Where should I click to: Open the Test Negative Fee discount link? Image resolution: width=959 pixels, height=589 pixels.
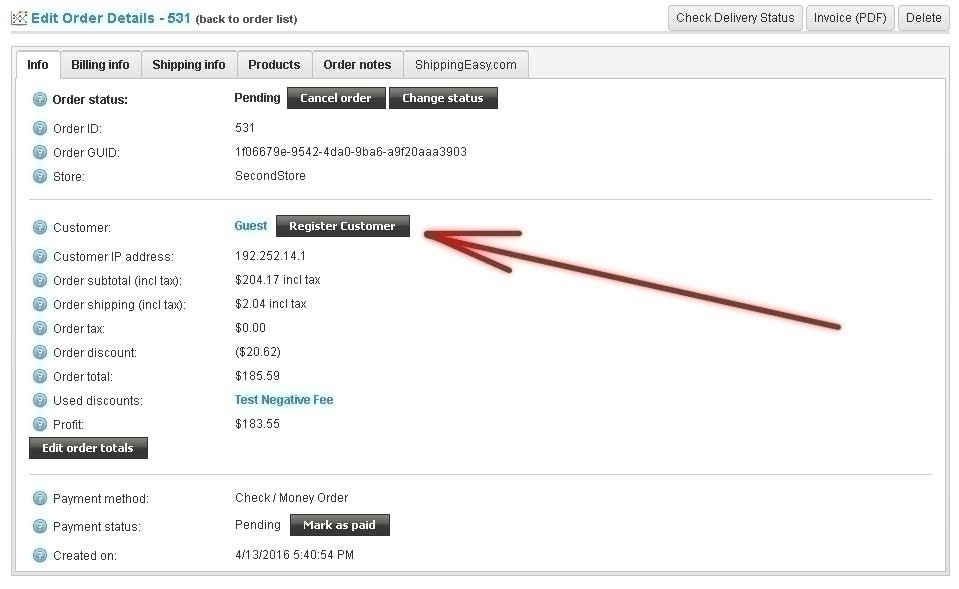pyautogui.click(x=284, y=399)
